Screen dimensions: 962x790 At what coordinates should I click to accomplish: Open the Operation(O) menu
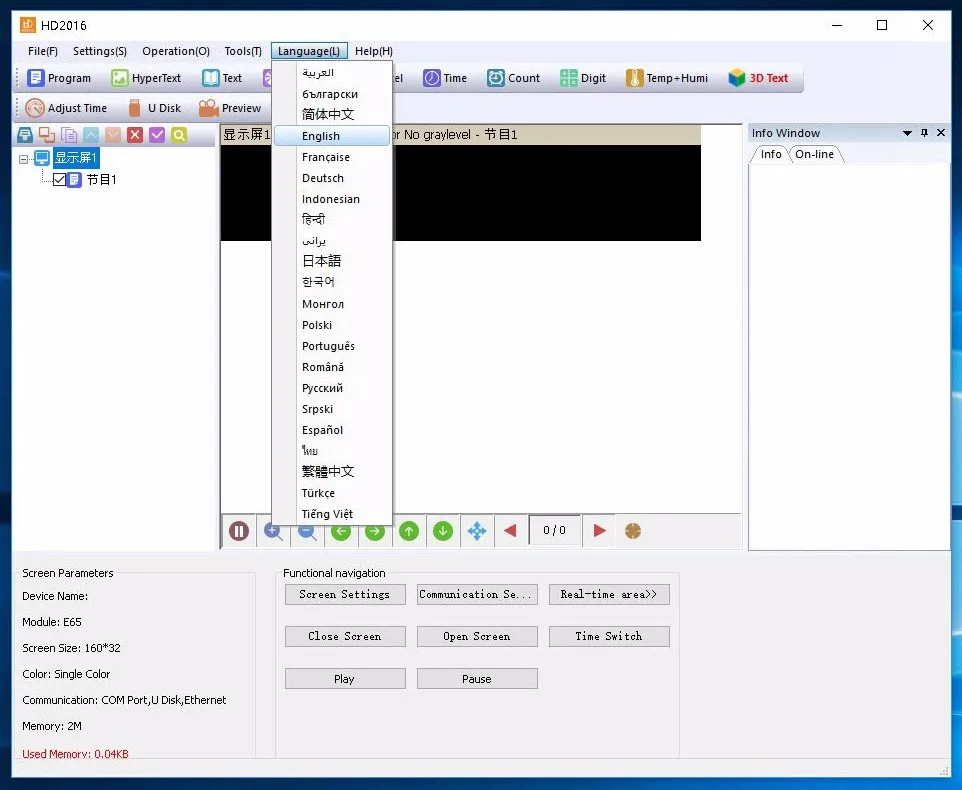tap(176, 51)
